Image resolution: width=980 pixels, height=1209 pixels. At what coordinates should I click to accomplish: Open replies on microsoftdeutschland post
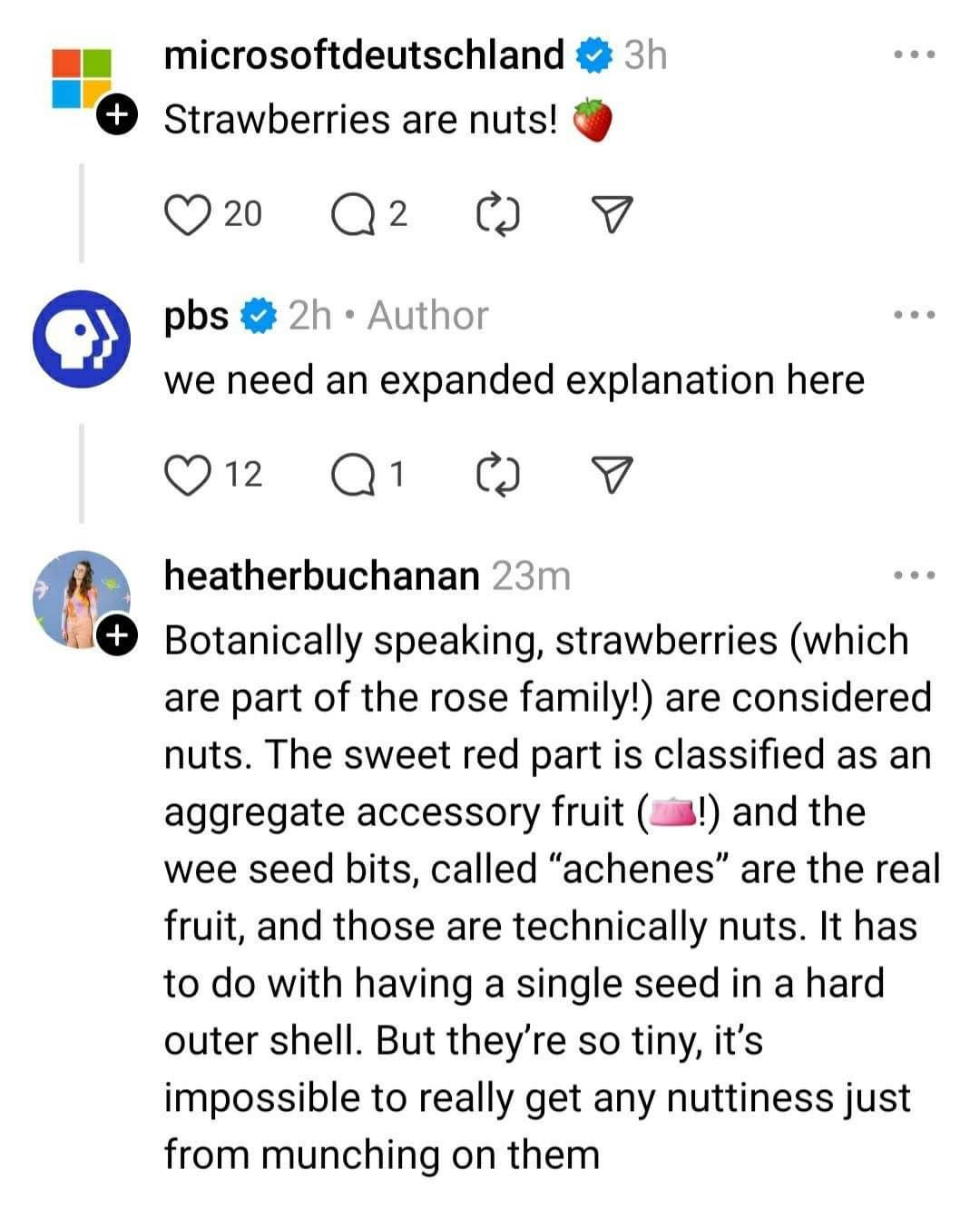click(348, 214)
